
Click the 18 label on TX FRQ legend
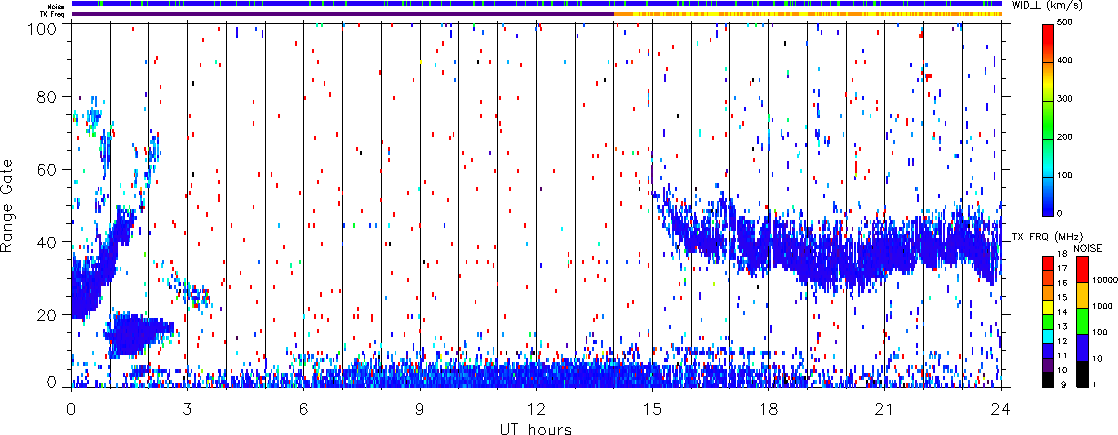pos(1062,255)
